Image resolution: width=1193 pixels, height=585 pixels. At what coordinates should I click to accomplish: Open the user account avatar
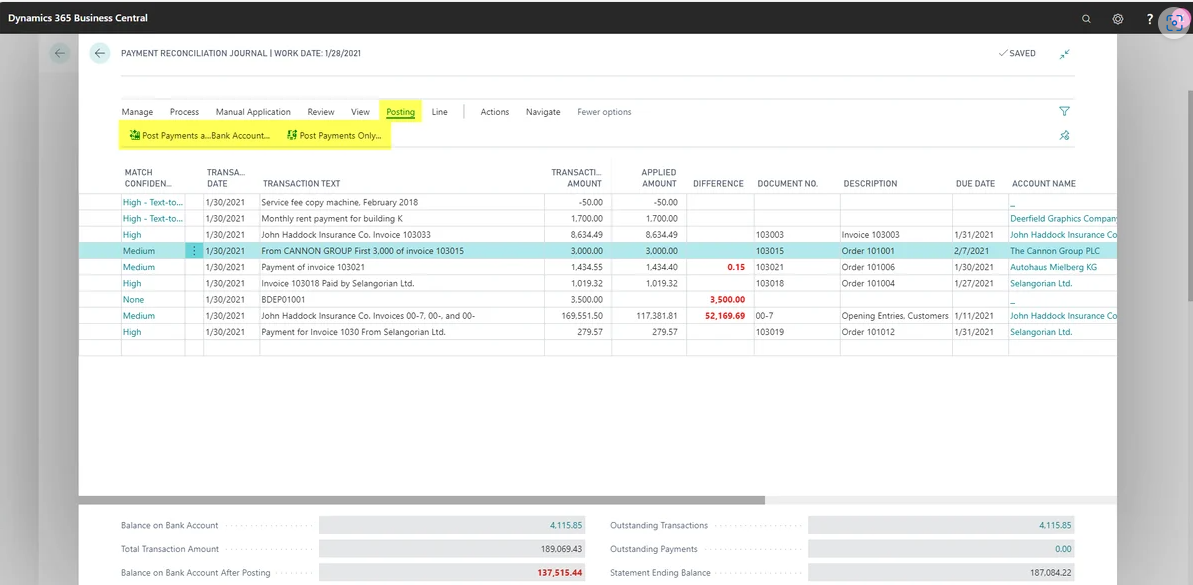coord(1174,21)
